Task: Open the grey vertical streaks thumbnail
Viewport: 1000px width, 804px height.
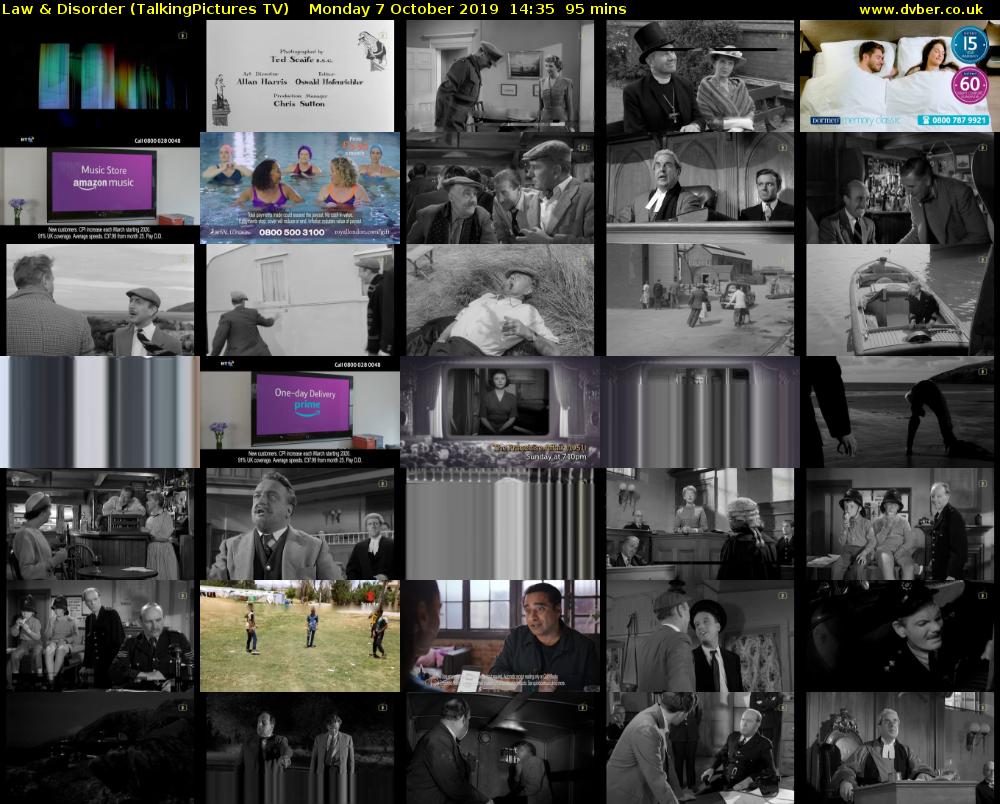Action: (x=500, y=524)
